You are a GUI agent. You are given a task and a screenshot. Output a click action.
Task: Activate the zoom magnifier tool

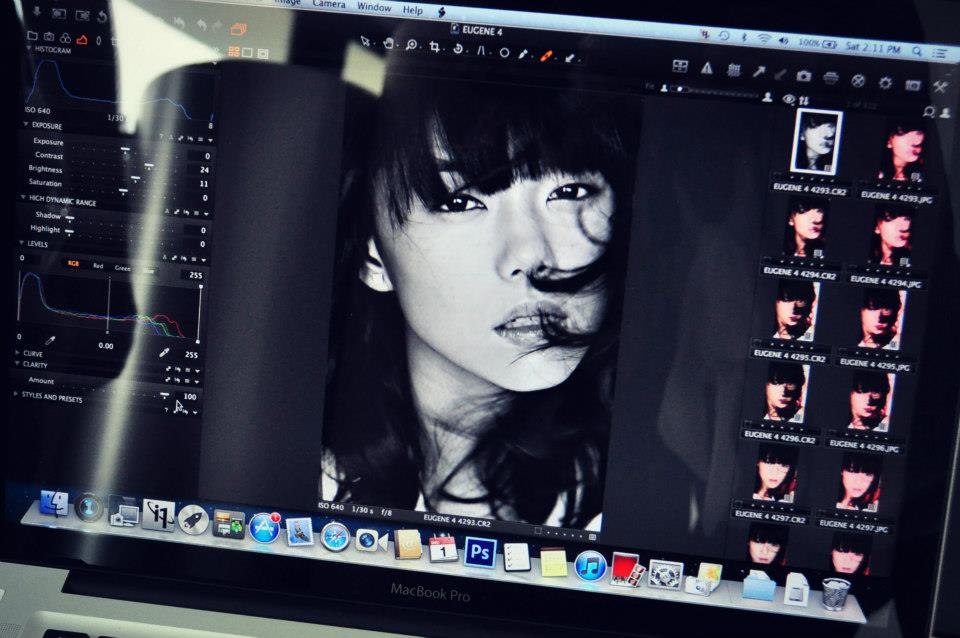coord(411,45)
